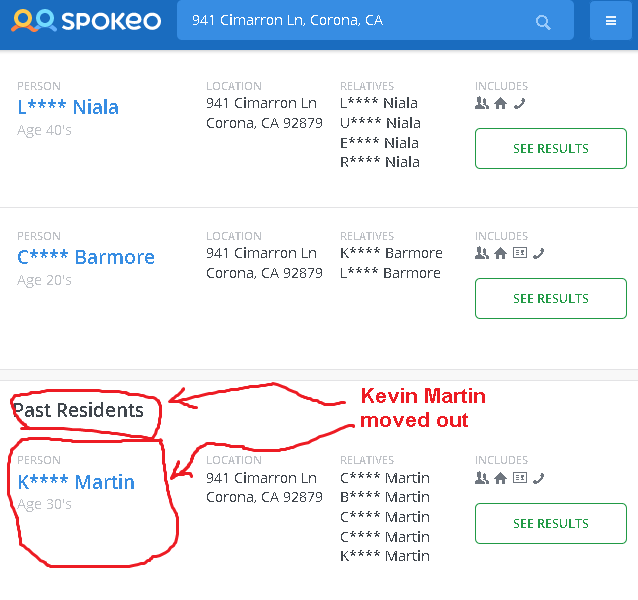Click the house icon in Barmore's row
The image size is (638, 600).
click(500, 253)
